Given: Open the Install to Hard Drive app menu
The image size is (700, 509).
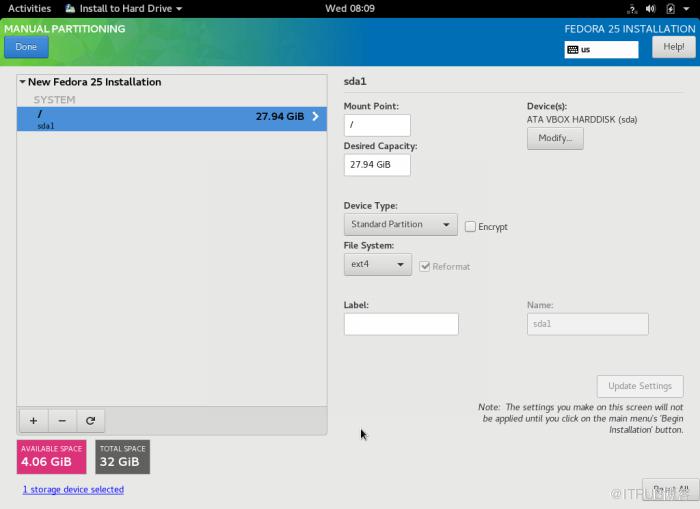Looking at the screenshot, I should [124, 8].
